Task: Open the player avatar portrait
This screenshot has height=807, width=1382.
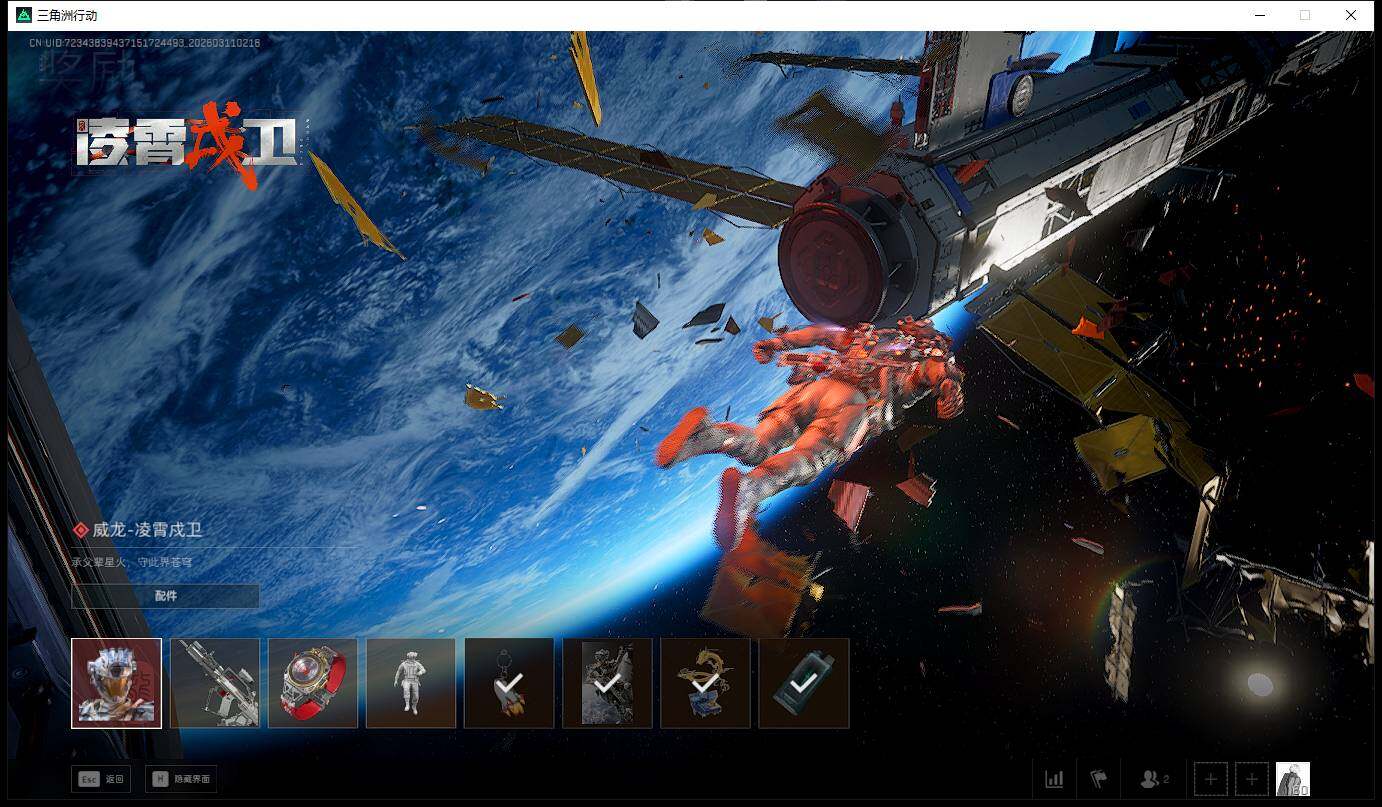Action: coord(1292,779)
